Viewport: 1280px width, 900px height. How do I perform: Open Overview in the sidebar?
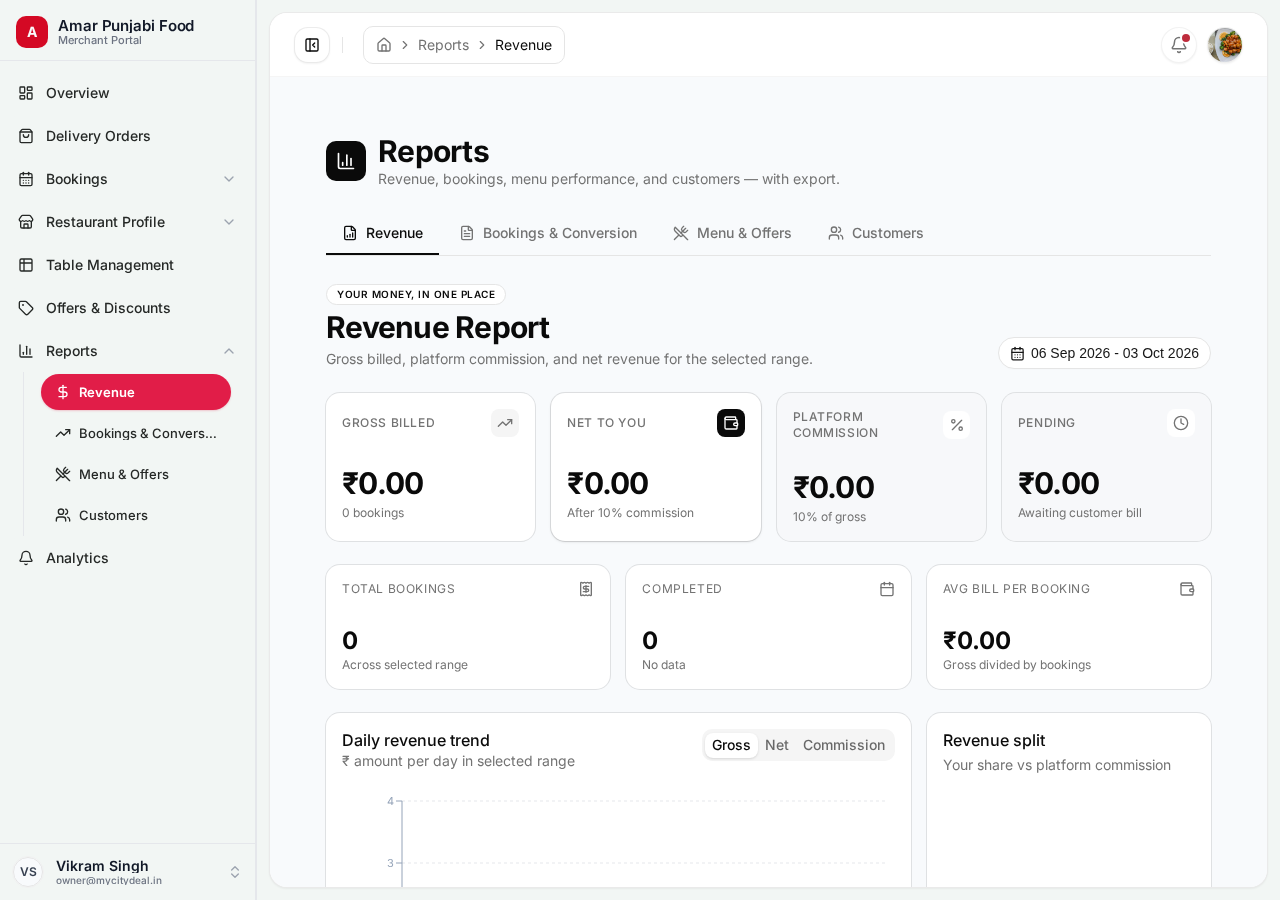[x=128, y=93]
